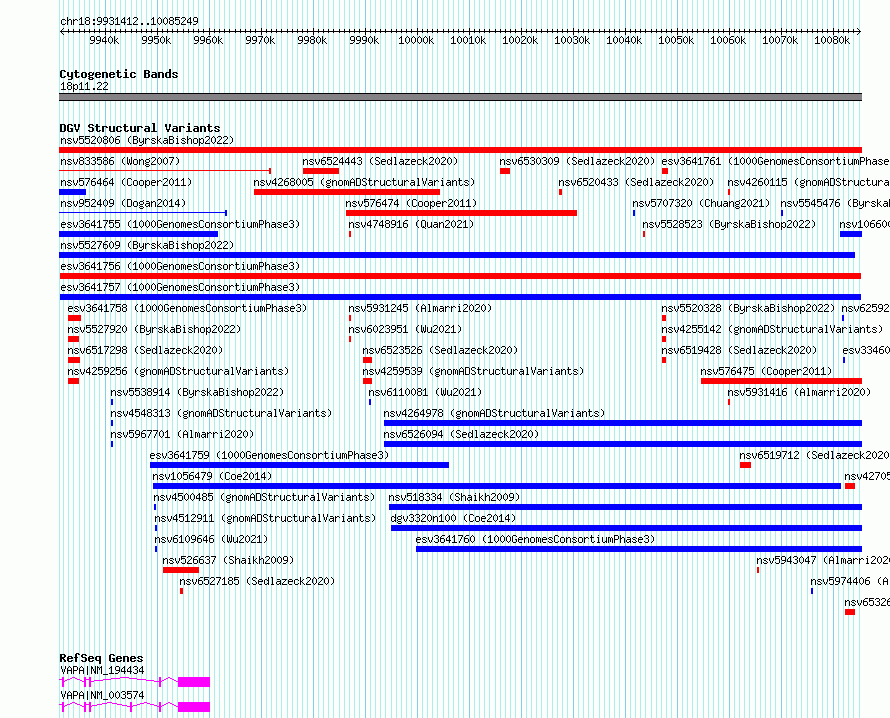
Task: Open nsv4259539 gnomAD variant label
Action: click(x=473, y=371)
